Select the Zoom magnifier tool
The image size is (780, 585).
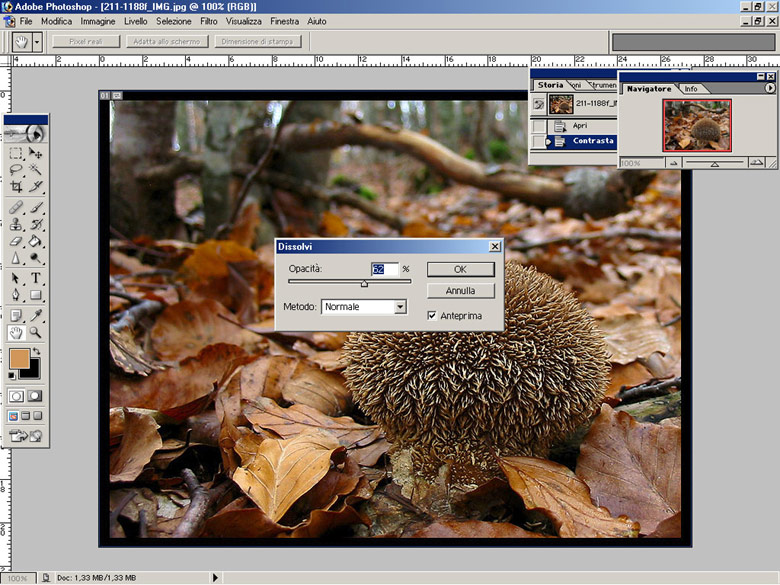(36, 332)
